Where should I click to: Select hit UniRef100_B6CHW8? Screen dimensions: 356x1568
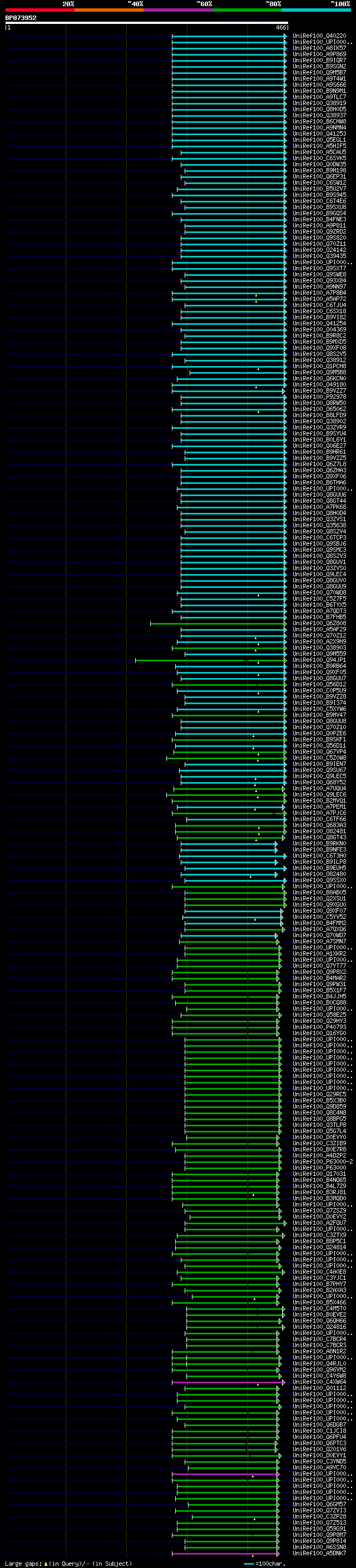319,121
